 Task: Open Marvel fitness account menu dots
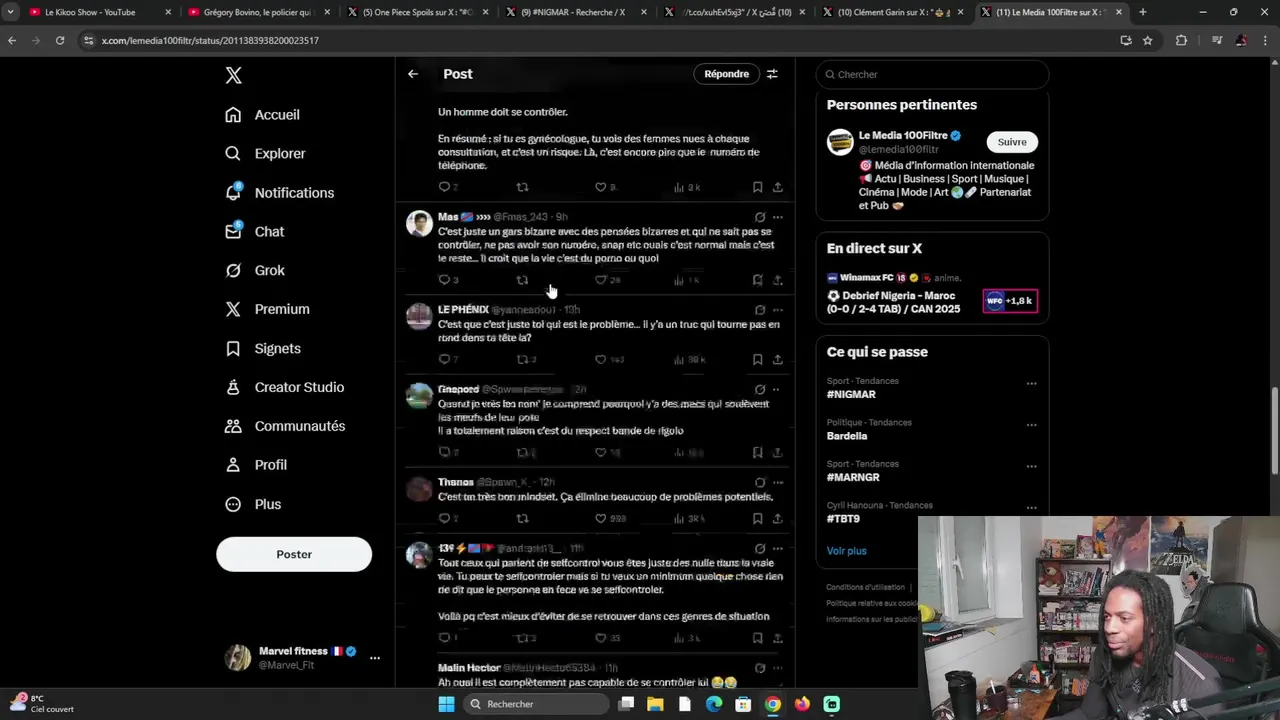375,658
